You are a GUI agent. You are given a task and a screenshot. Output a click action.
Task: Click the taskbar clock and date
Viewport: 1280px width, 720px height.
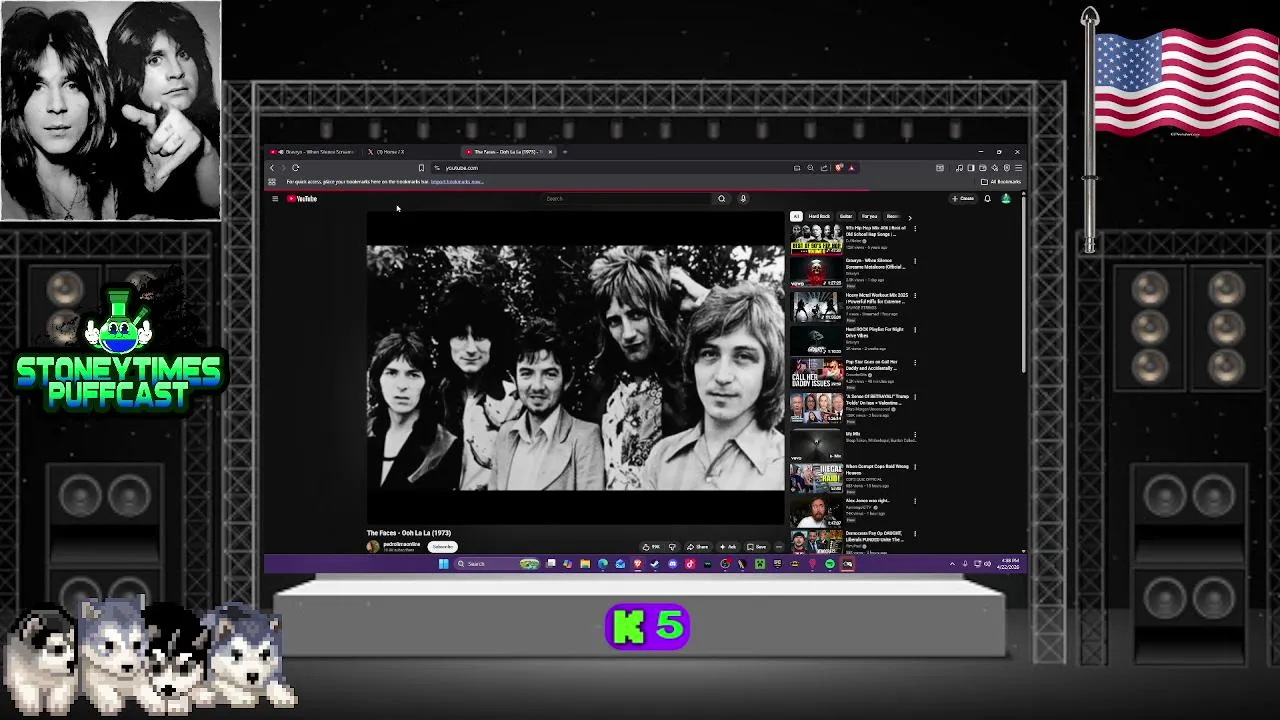(x=1009, y=564)
